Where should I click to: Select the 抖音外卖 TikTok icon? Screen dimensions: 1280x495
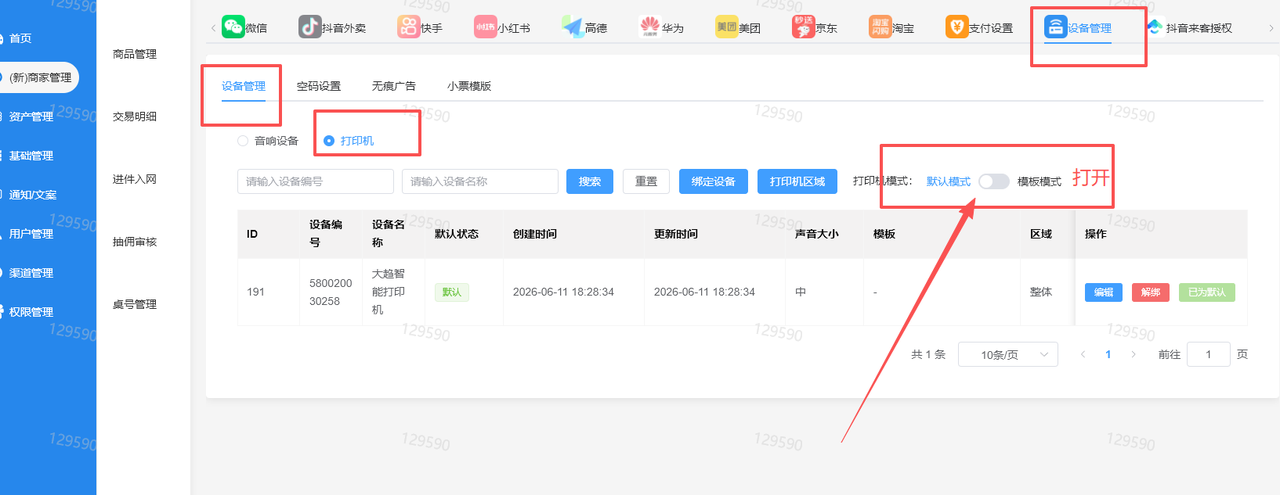click(x=310, y=27)
